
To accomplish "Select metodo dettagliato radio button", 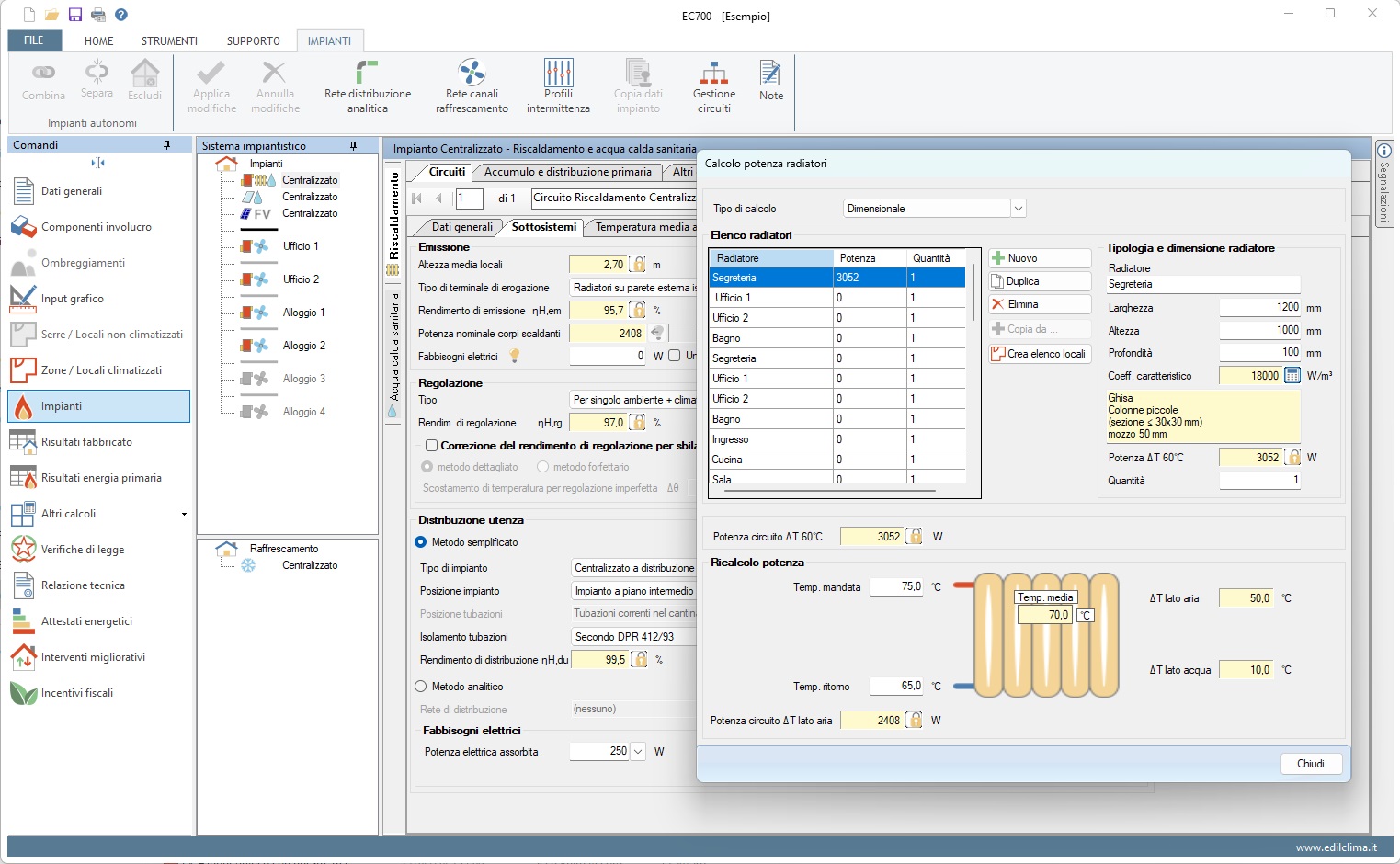I will point(427,467).
